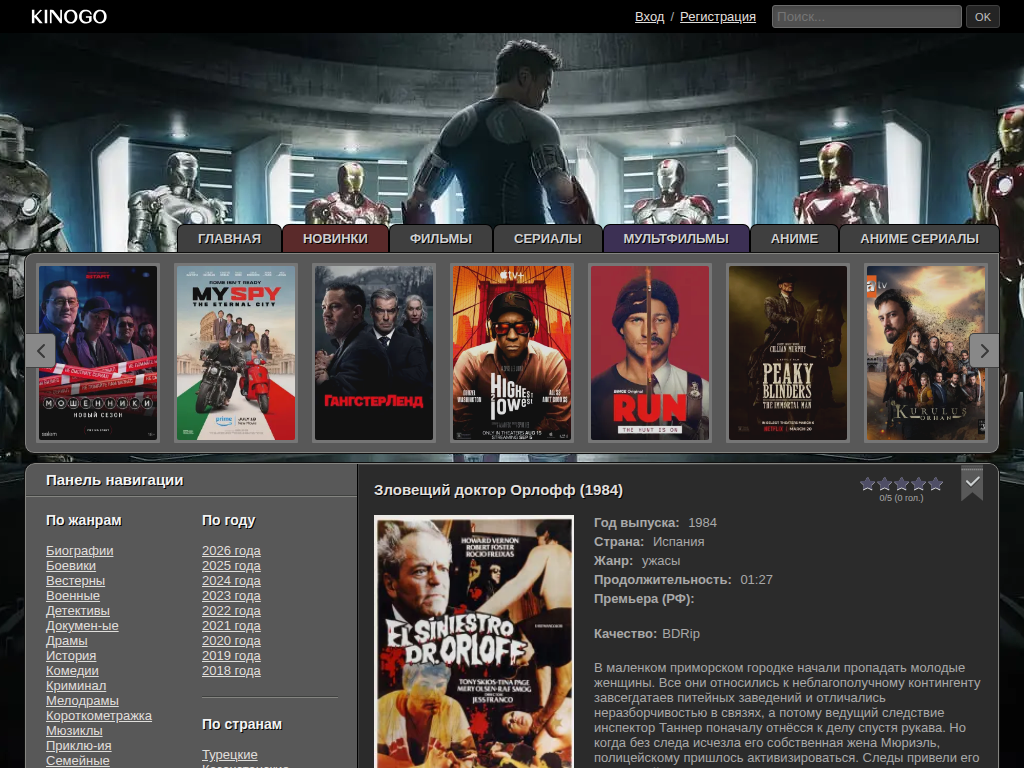
Task: Browse films from 2026 года
Action: pos(231,551)
